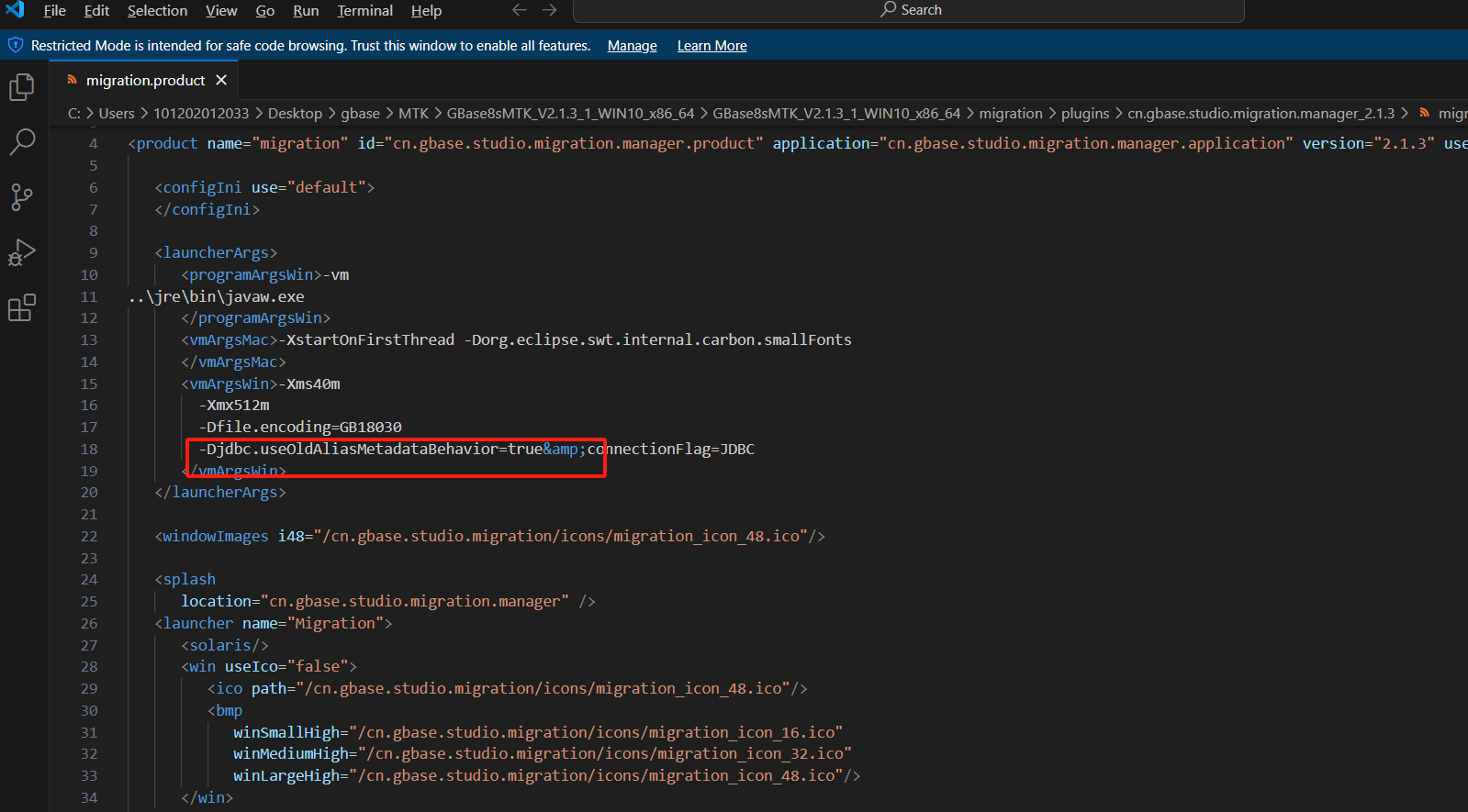Click the <launcher name="Migration"> line
This screenshot has height=812, width=1468.
274,624
